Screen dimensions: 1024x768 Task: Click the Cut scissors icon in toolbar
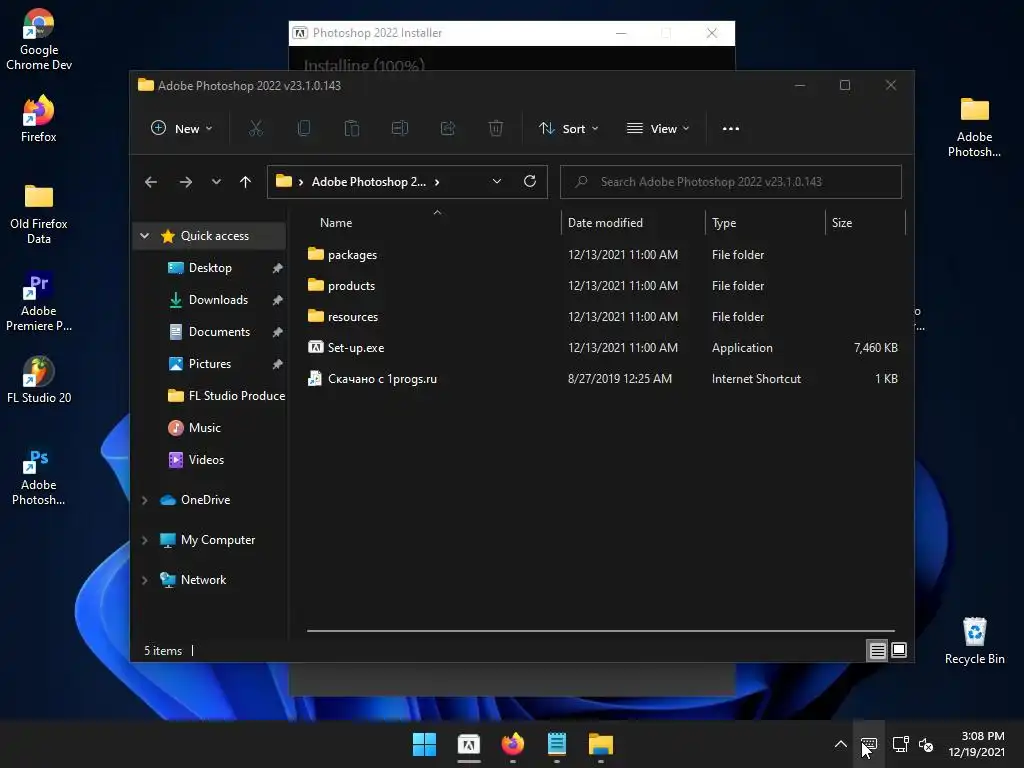tap(255, 129)
